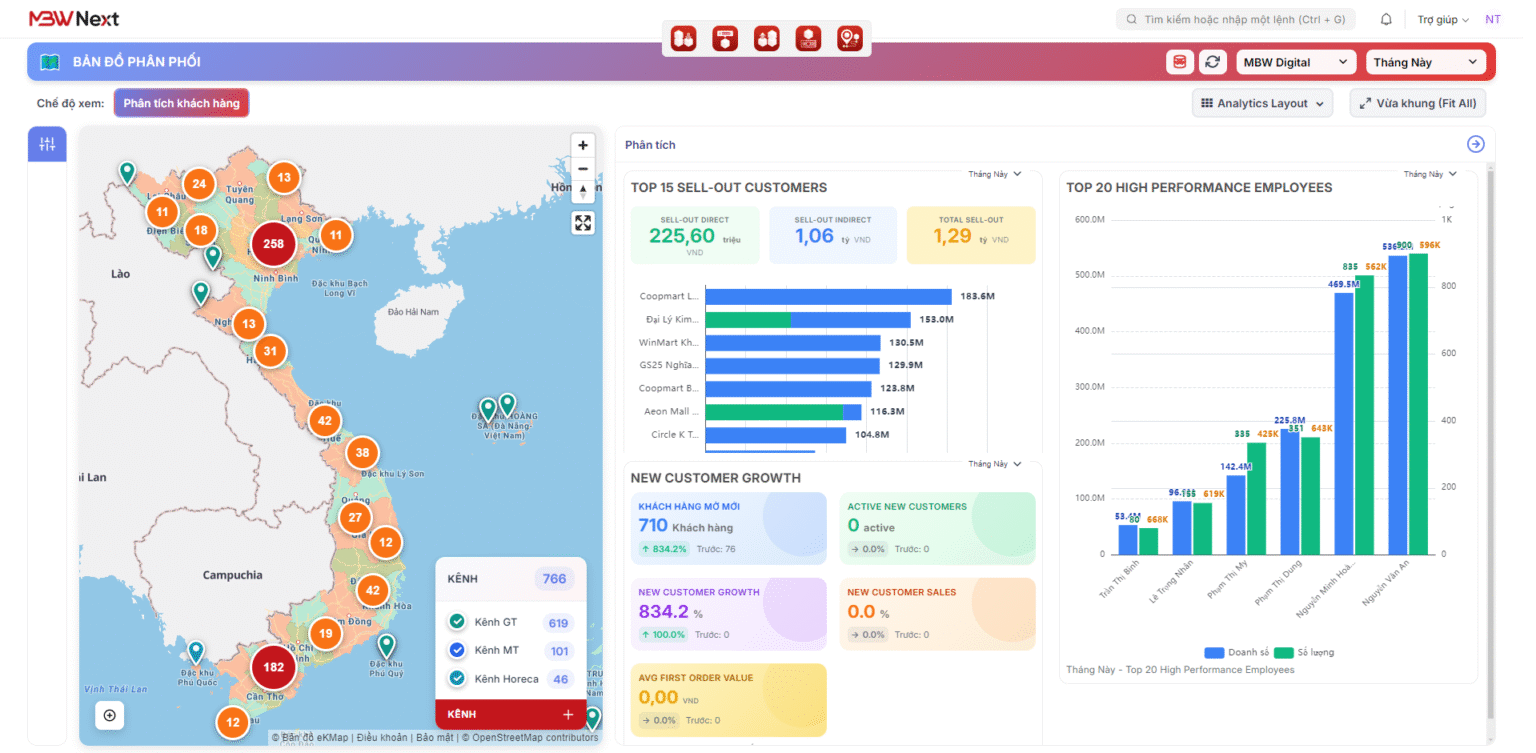Select the location pin icon in top toolbar
1536x753 pixels.
point(849,38)
